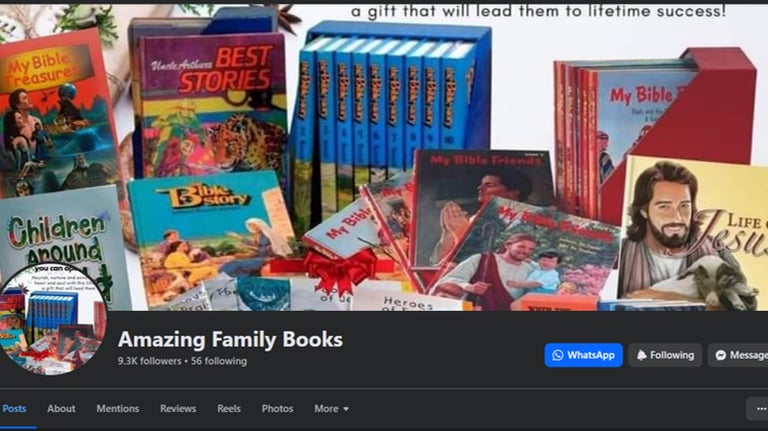
Task: Select the Reels tab
Action: pyautogui.click(x=229, y=408)
